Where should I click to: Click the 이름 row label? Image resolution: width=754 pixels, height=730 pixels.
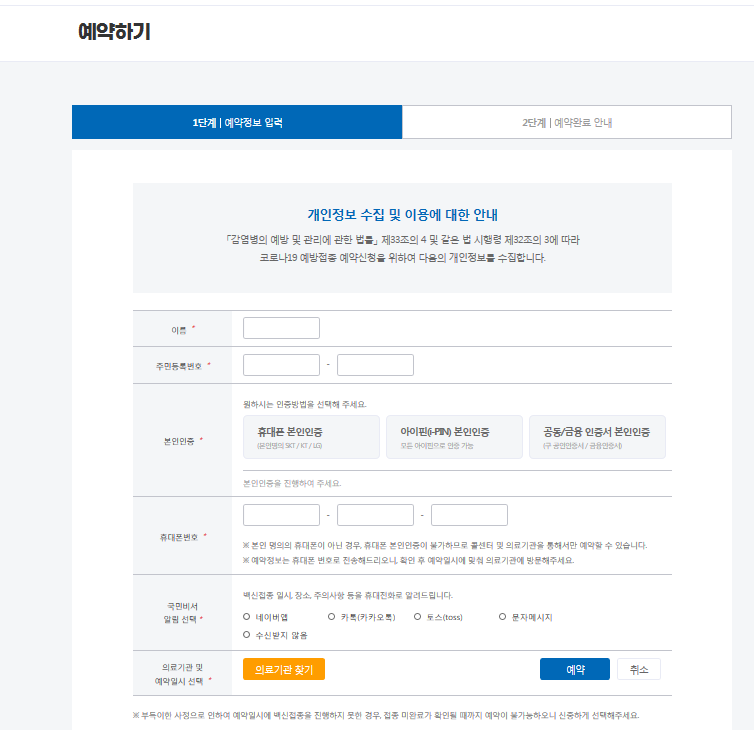(x=179, y=330)
